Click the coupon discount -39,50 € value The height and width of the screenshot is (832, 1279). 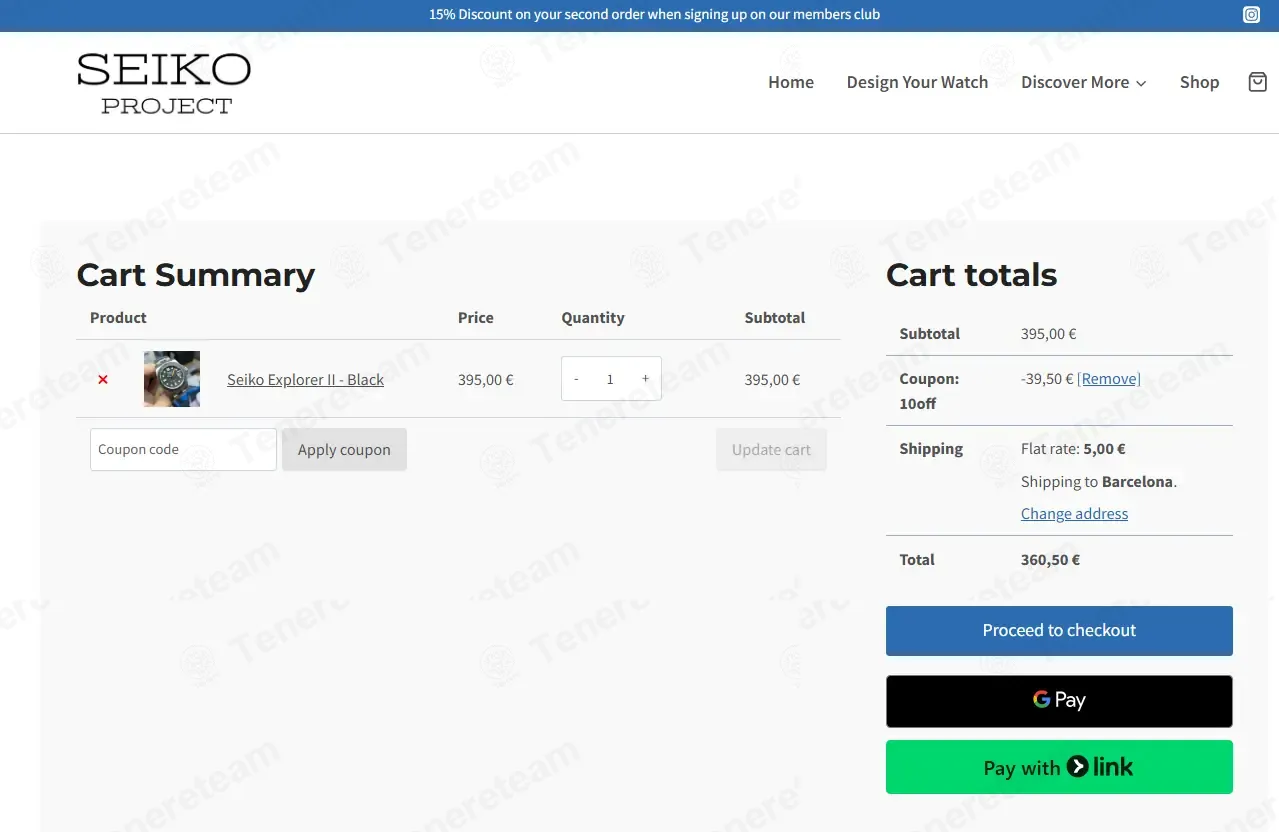click(x=1047, y=378)
